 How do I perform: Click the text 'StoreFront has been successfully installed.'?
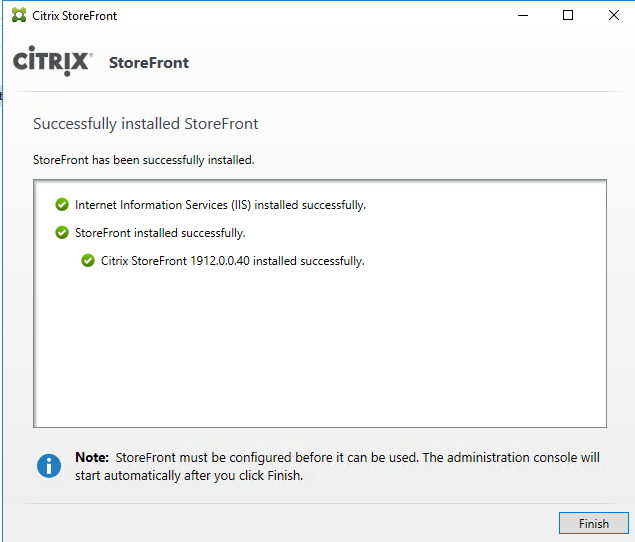point(143,160)
